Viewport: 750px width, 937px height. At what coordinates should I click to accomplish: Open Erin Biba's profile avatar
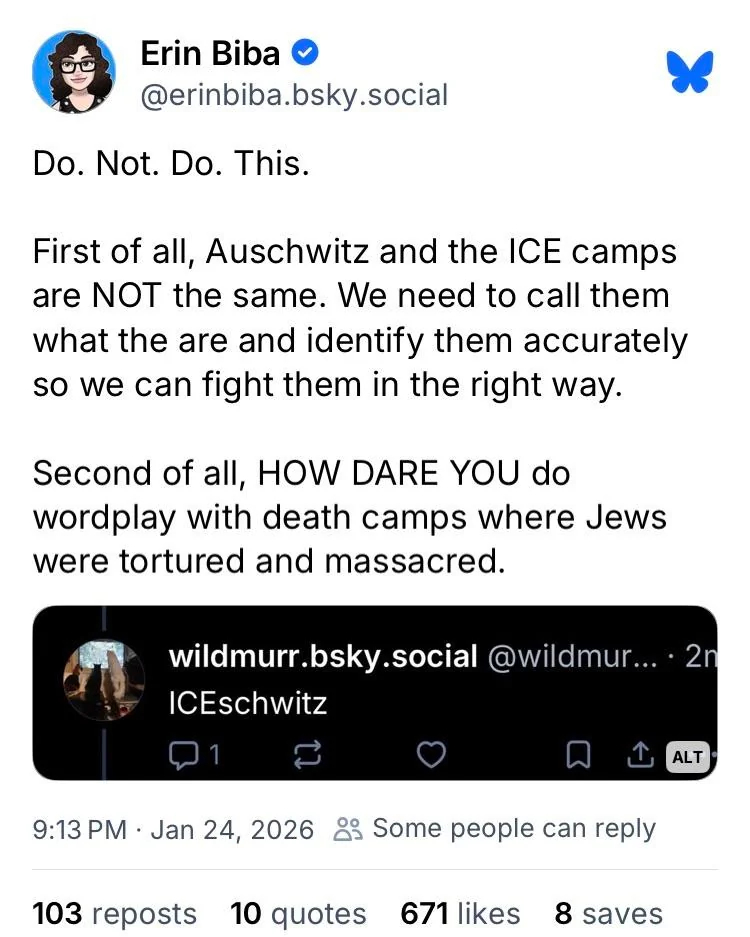75,71
